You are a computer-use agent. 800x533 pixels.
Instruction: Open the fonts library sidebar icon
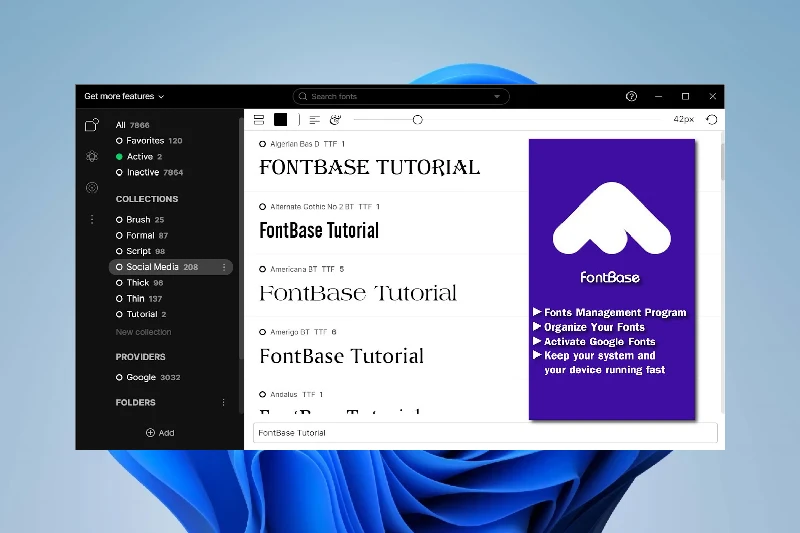[92, 125]
